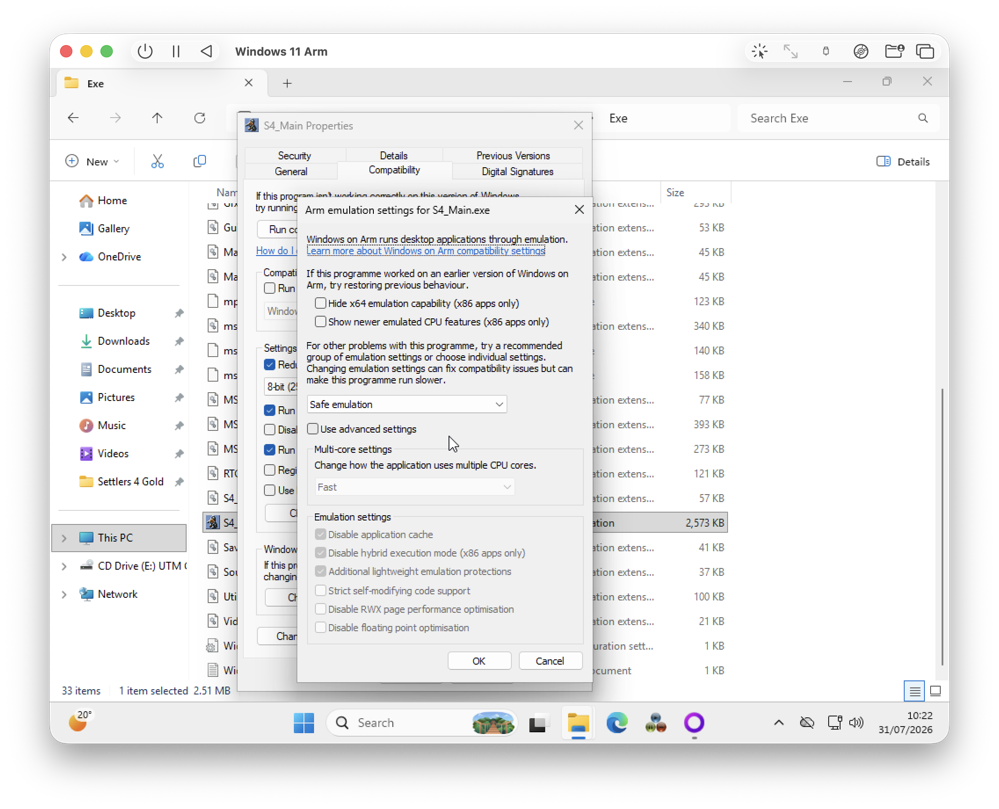
Task: Click the Cut scissors icon
Action: (157, 162)
